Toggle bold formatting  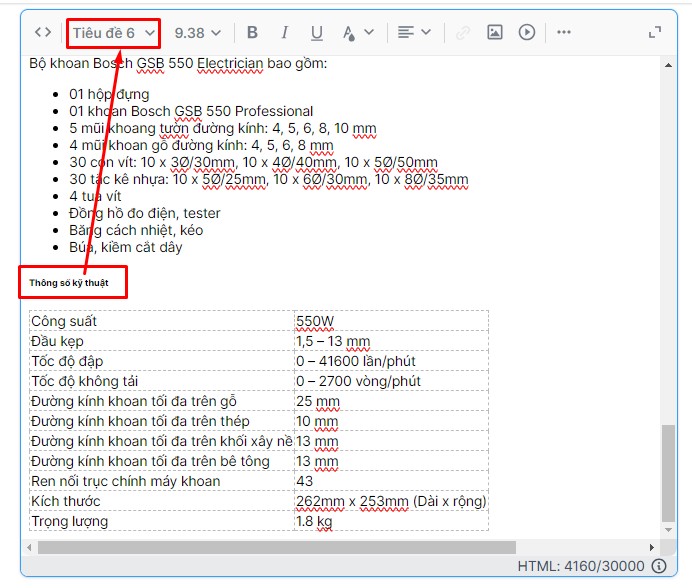coord(252,32)
